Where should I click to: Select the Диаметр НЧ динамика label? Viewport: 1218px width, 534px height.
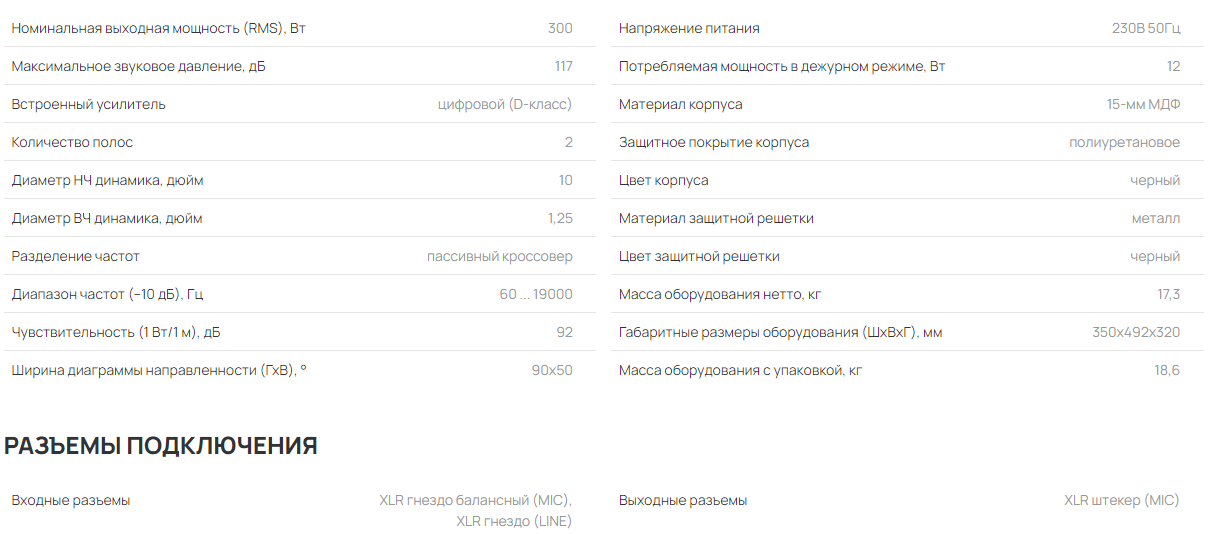pyautogui.click(x=108, y=180)
